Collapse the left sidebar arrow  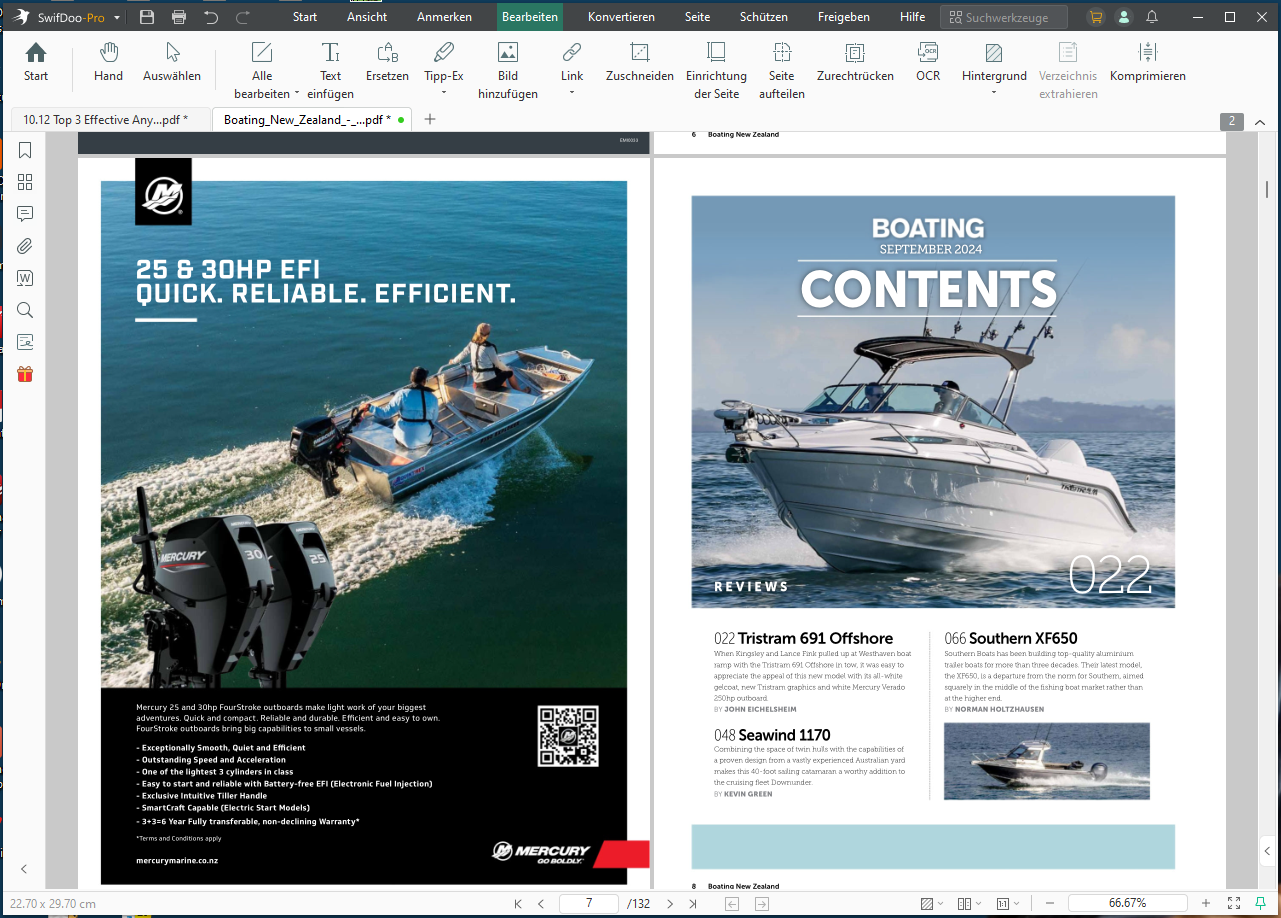tap(25, 869)
